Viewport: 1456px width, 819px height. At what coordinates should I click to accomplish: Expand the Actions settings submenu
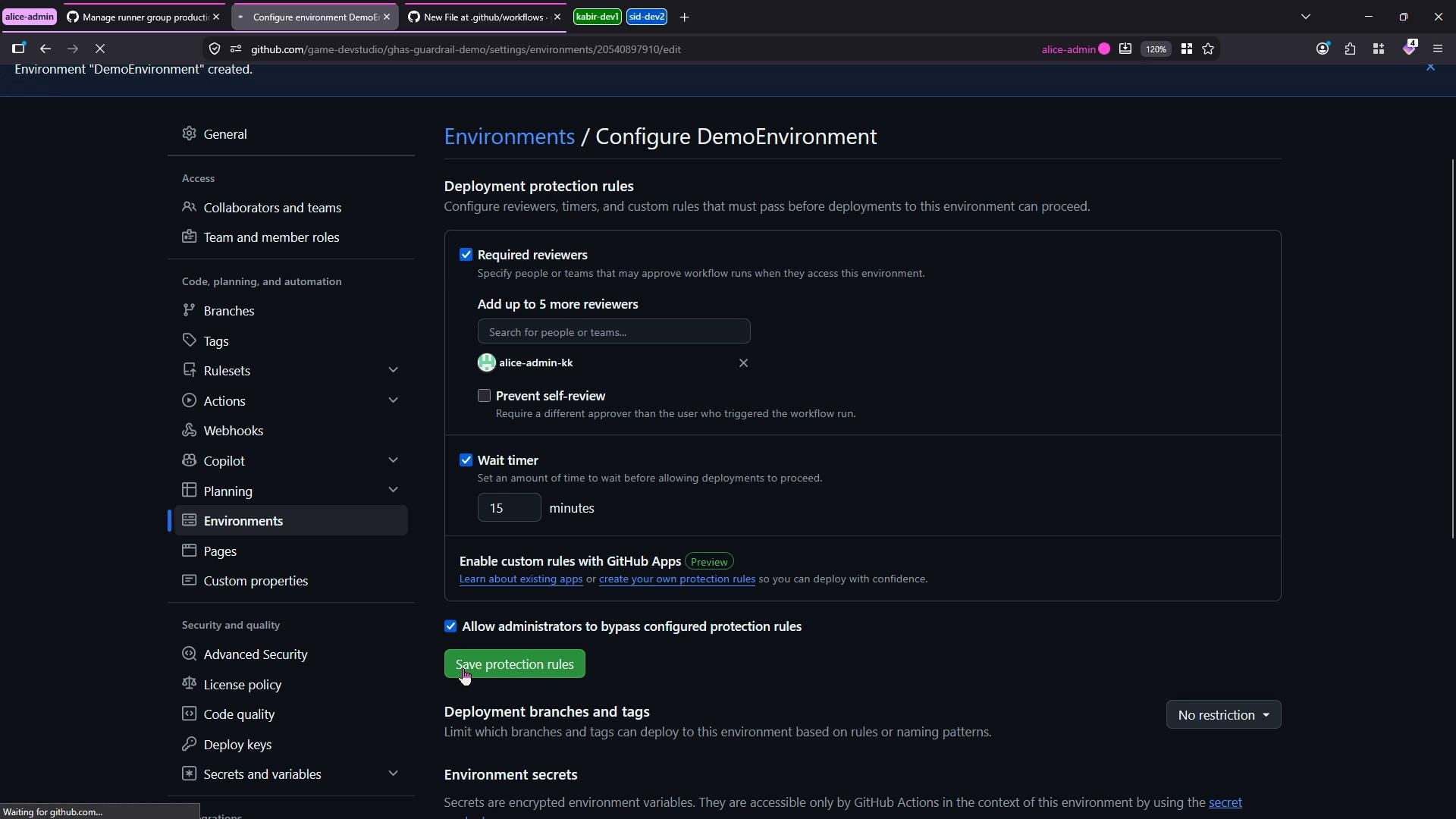[x=393, y=400]
